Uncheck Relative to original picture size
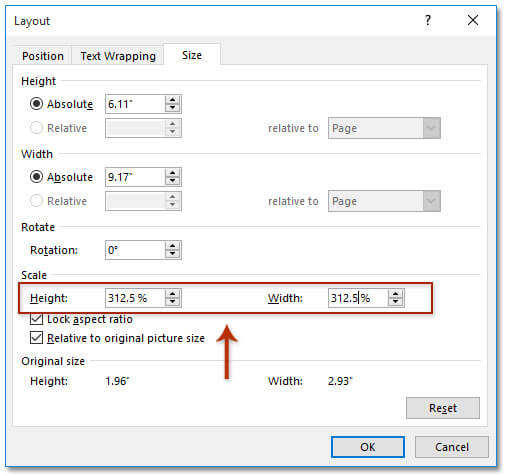 click(x=36, y=338)
